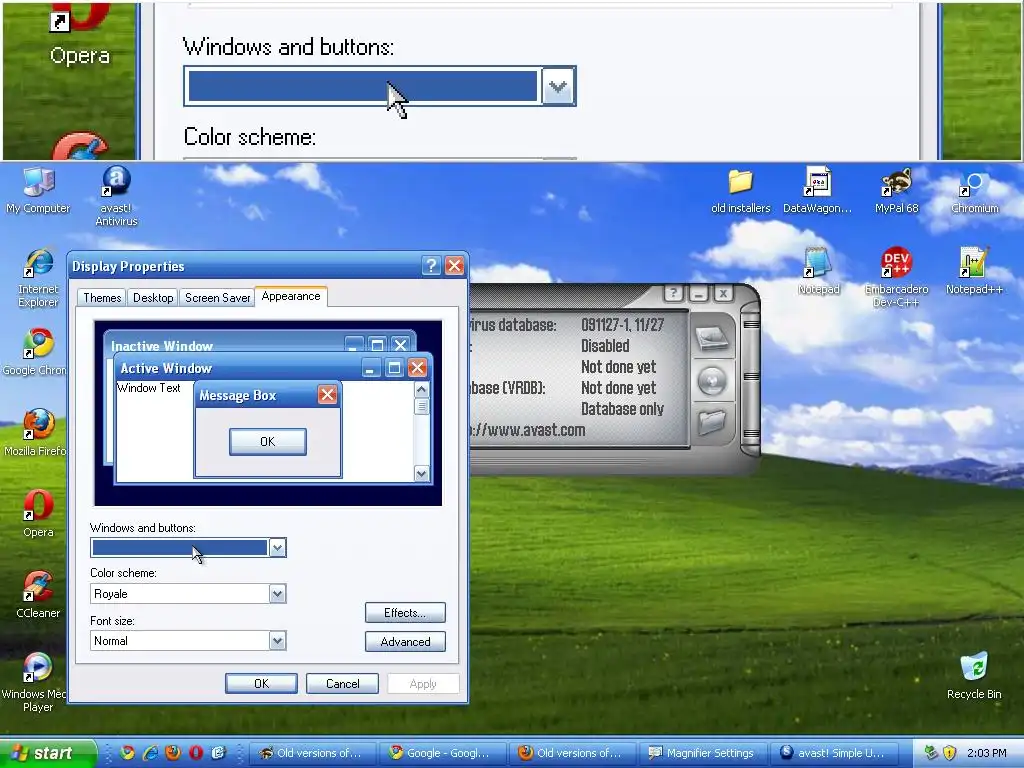The width and height of the screenshot is (1024, 768).
Task: Click the help button in Display Properties title bar
Action: pyautogui.click(x=431, y=265)
